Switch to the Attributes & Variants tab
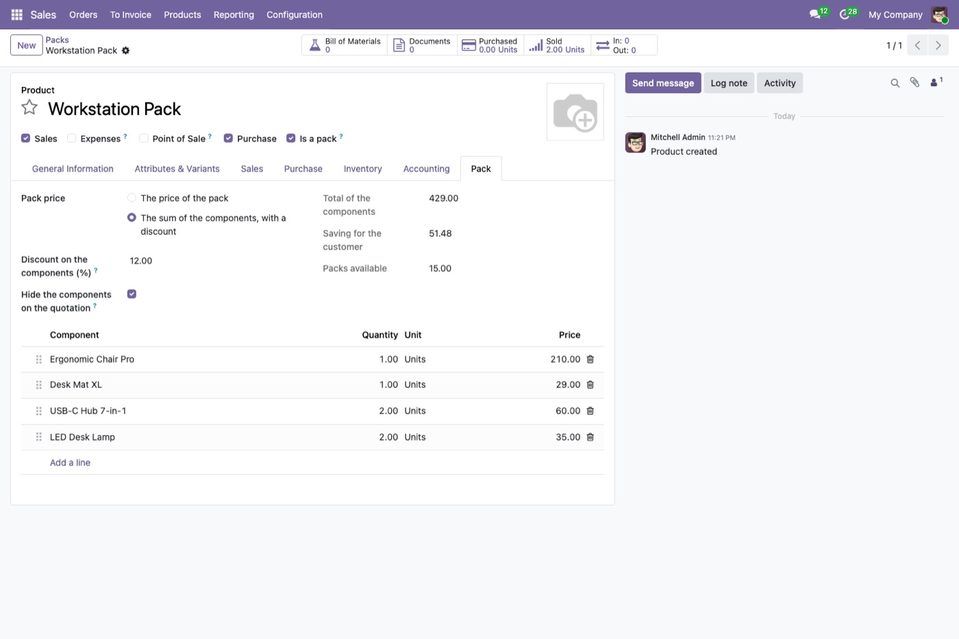 [x=177, y=169]
